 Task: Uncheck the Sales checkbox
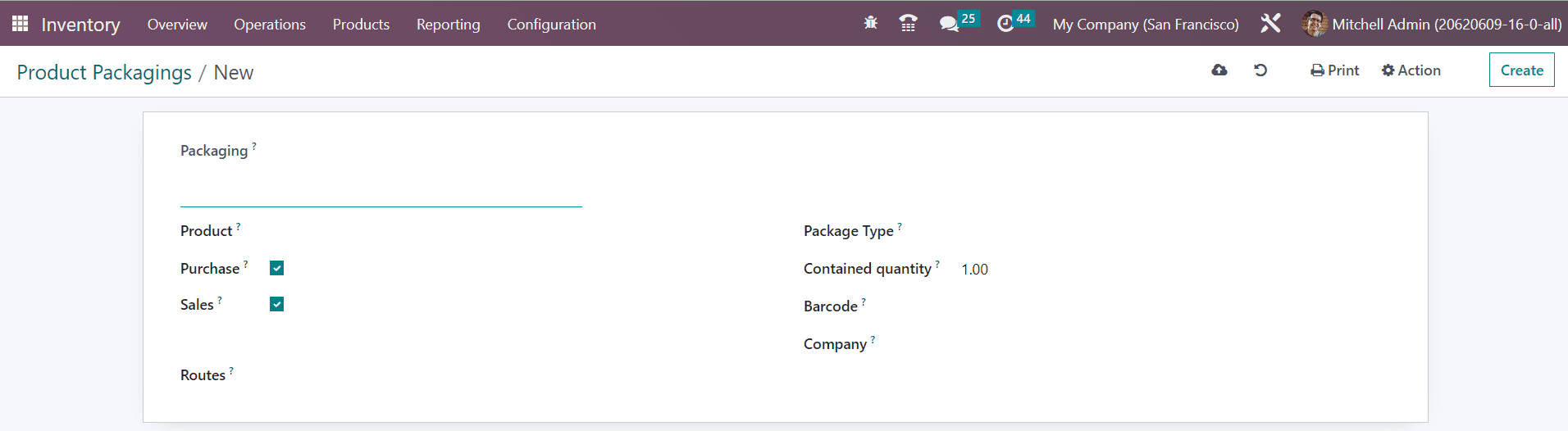[277, 304]
